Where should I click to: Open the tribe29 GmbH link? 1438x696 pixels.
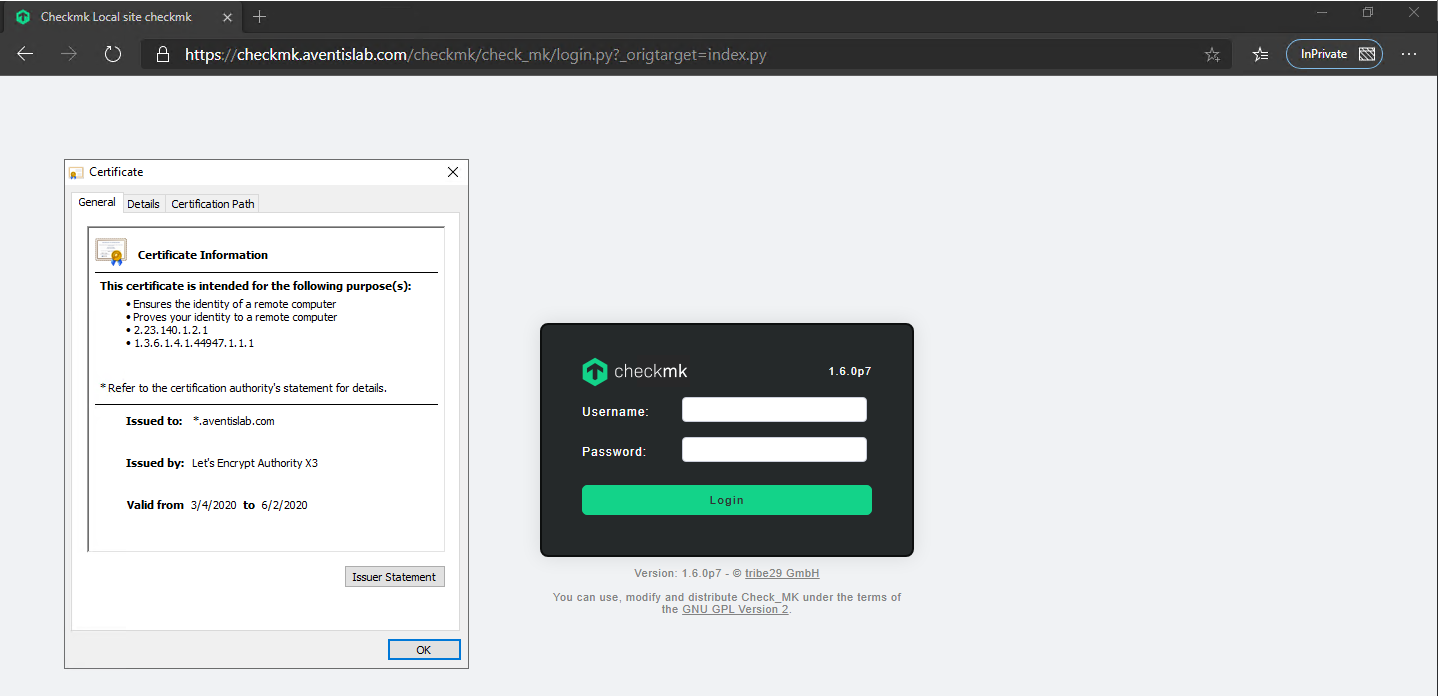pos(782,573)
